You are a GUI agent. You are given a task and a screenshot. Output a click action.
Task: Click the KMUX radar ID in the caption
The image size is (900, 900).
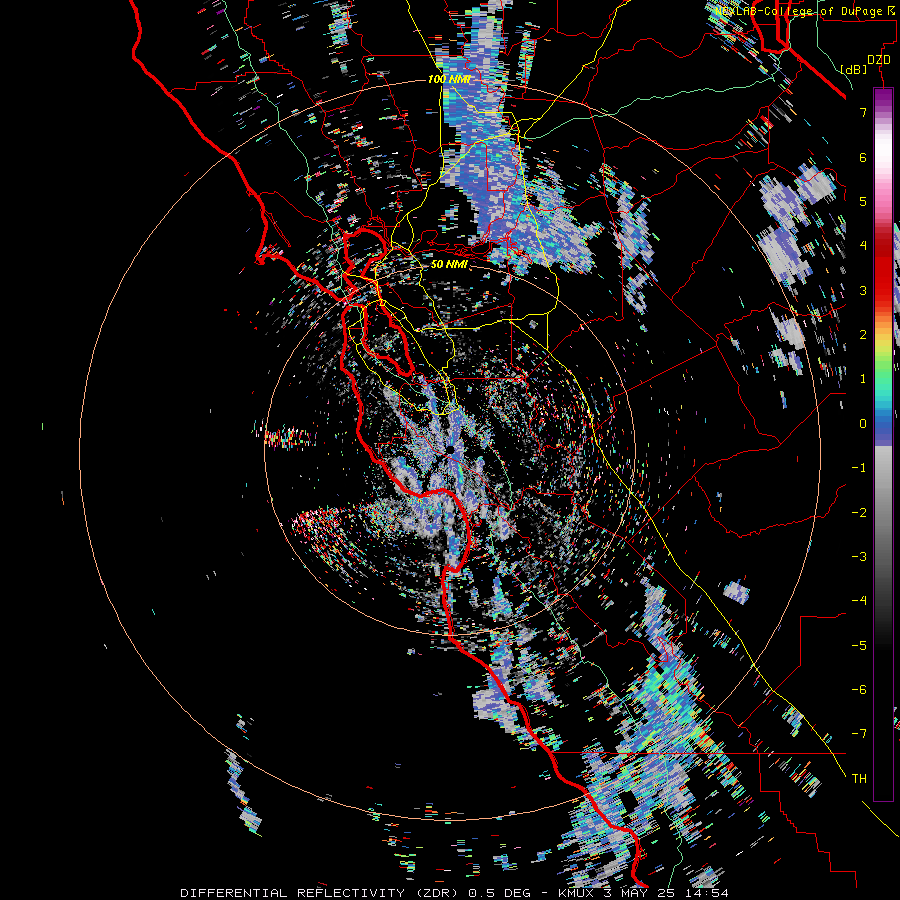(575, 893)
